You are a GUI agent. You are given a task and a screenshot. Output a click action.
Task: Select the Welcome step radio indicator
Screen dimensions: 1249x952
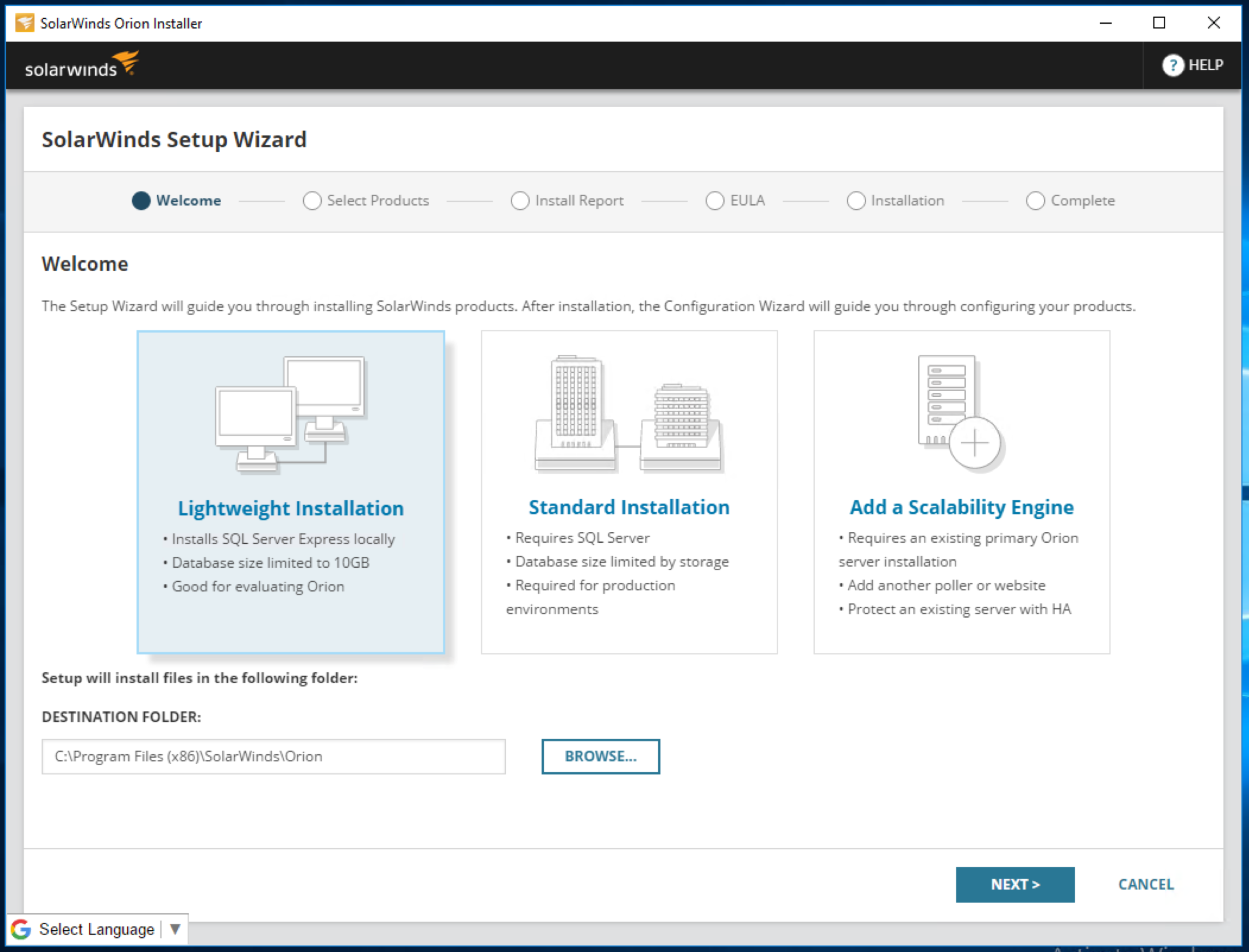[141, 201]
